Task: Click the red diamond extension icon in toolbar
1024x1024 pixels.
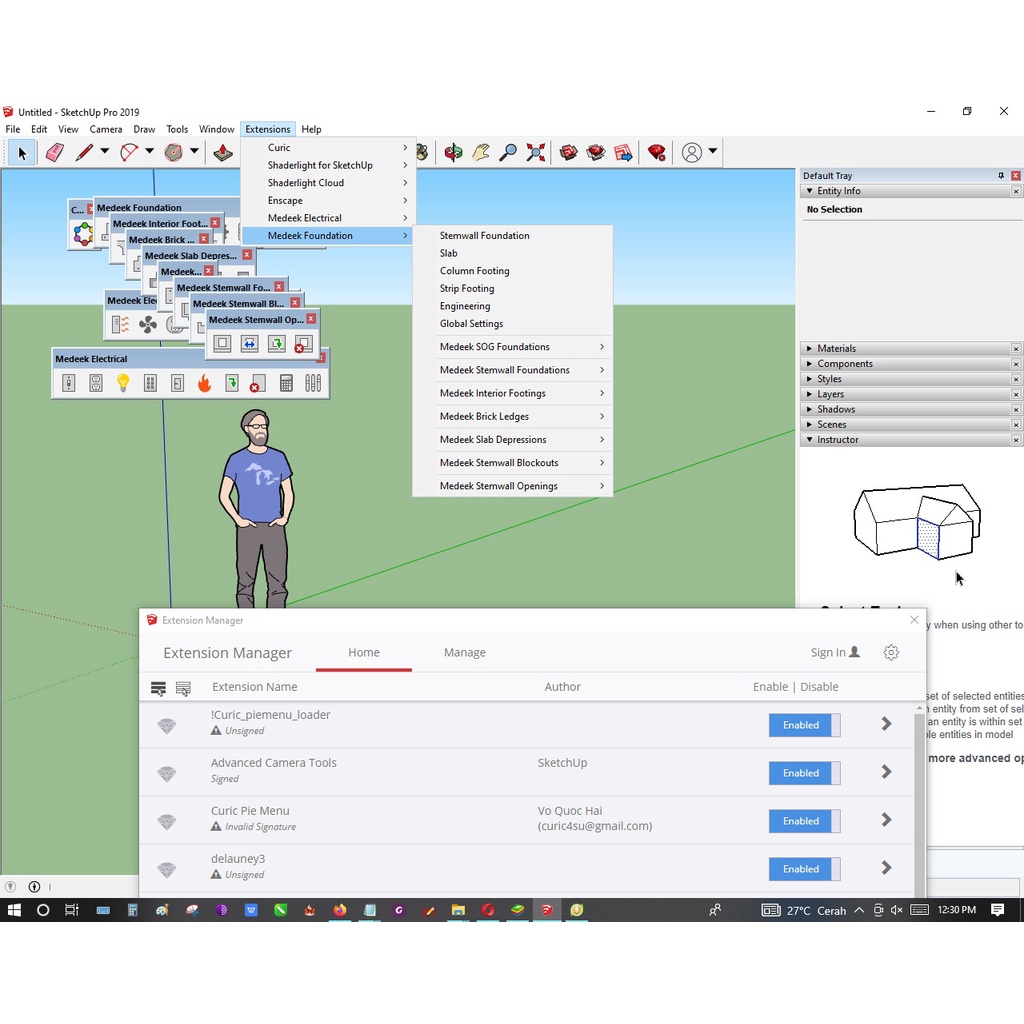Action: [657, 152]
